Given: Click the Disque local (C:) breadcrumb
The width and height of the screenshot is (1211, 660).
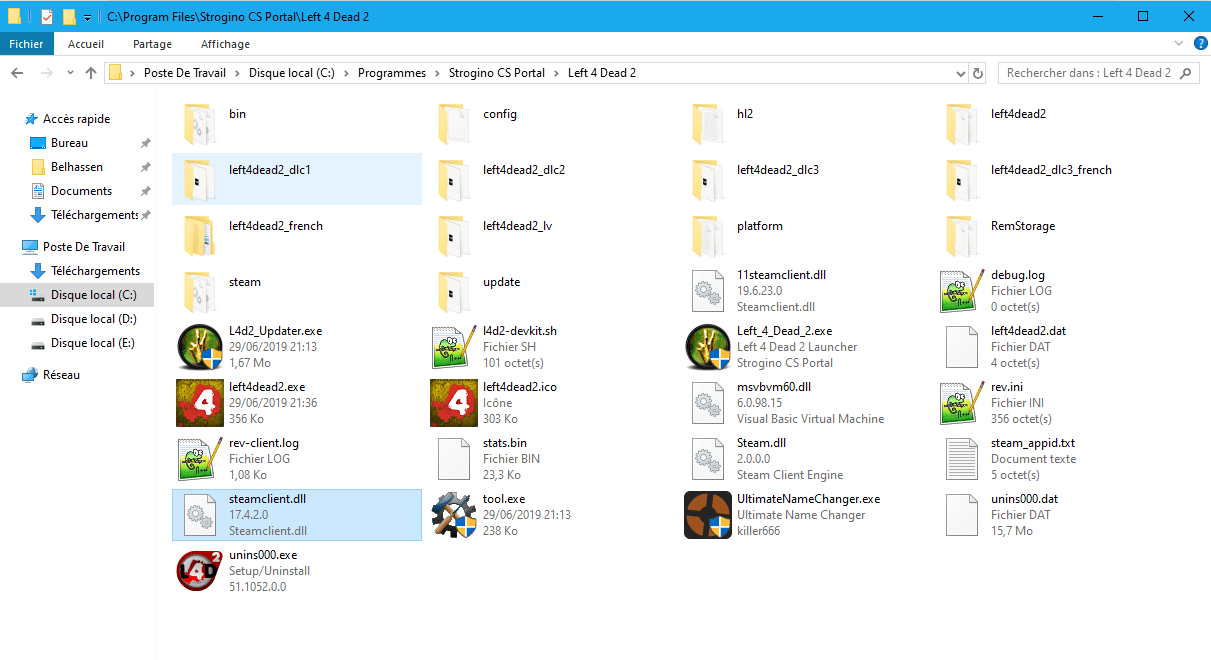Looking at the screenshot, I should pos(292,73).
